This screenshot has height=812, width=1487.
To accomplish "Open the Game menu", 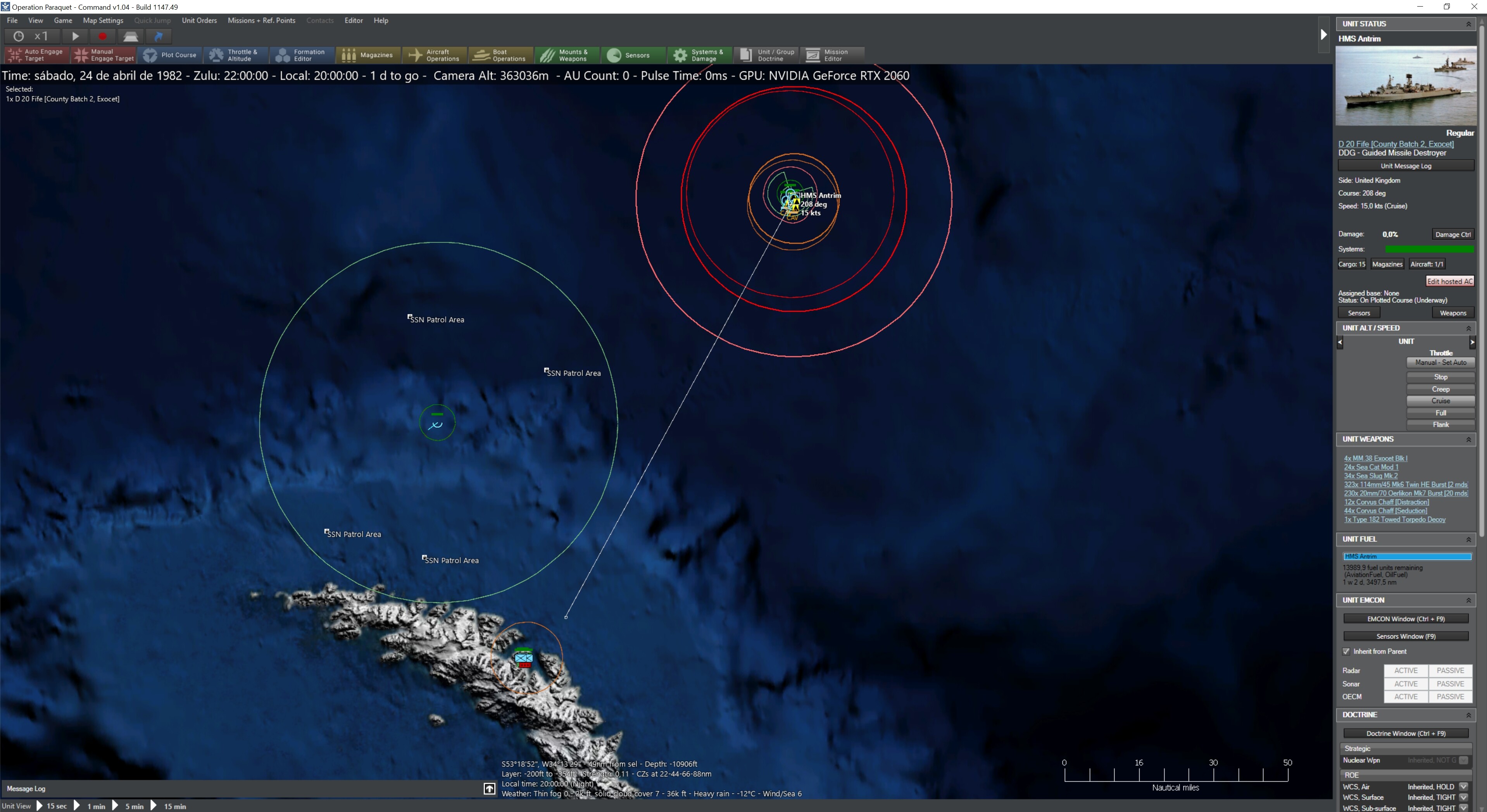I will coord(63,20).
